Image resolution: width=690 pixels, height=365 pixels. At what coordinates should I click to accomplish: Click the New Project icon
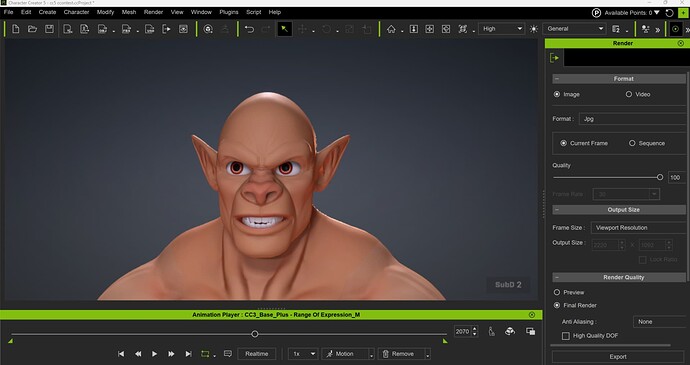click(x=15, y=29)
